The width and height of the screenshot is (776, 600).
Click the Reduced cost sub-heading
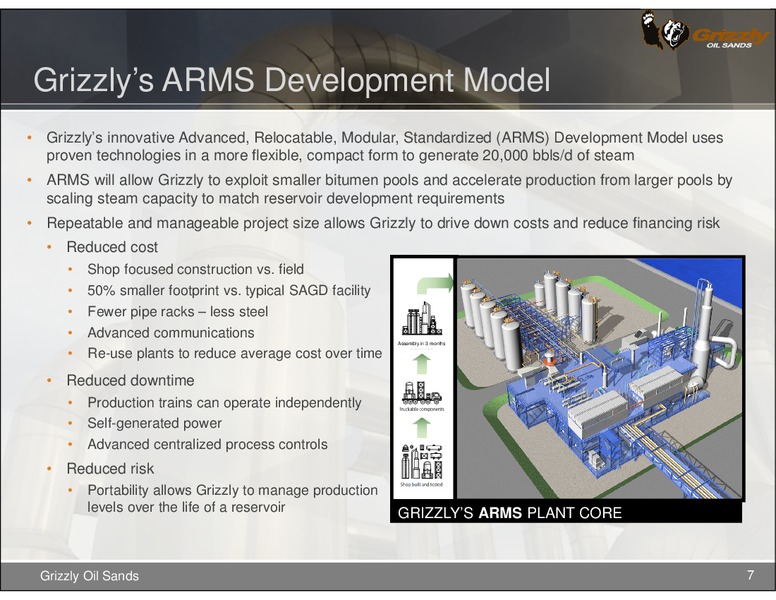[112, 247]
